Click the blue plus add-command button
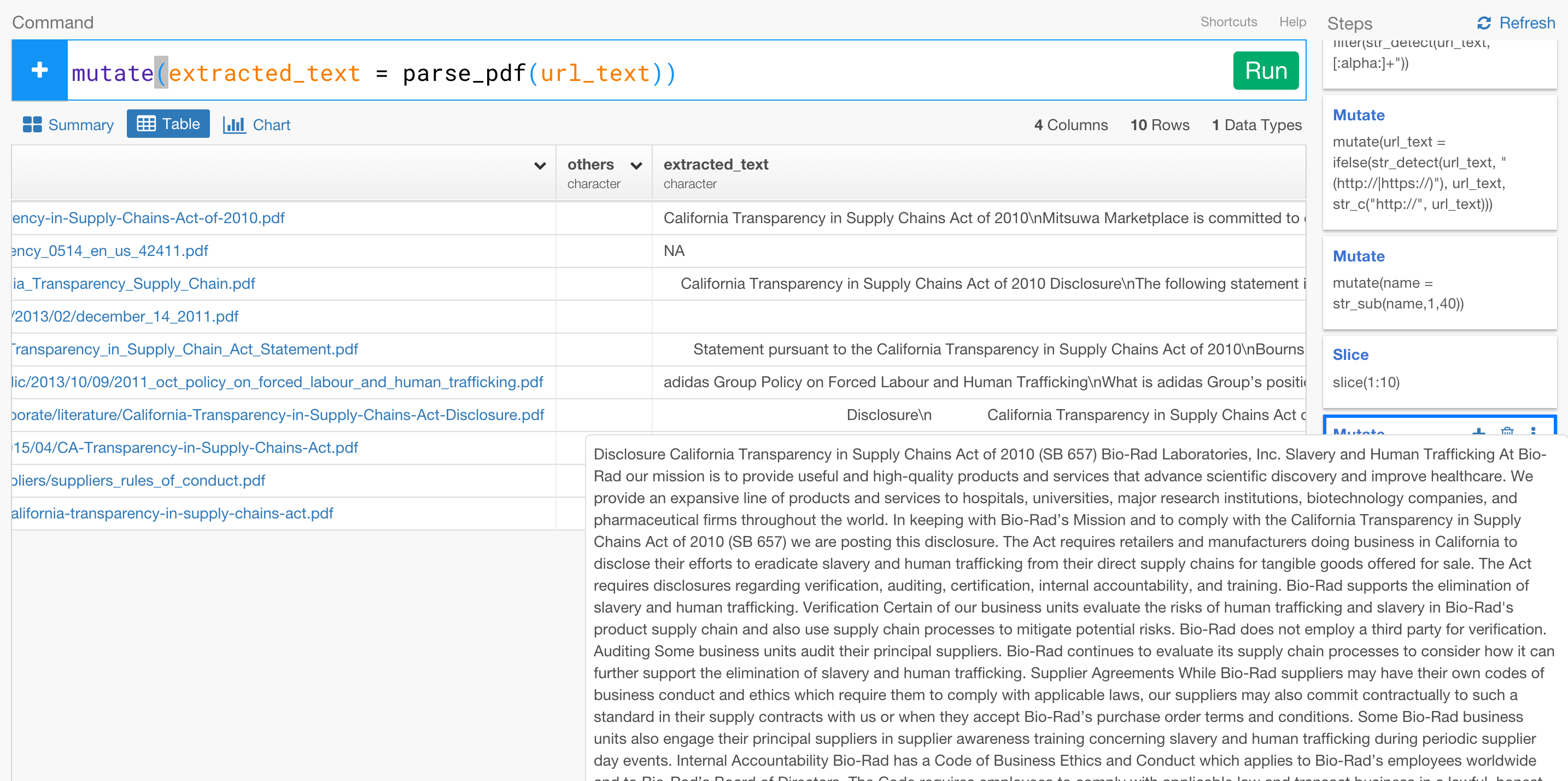Image resolution: width=1568 pixels, height=781 pixels. (x=39, y=70)
